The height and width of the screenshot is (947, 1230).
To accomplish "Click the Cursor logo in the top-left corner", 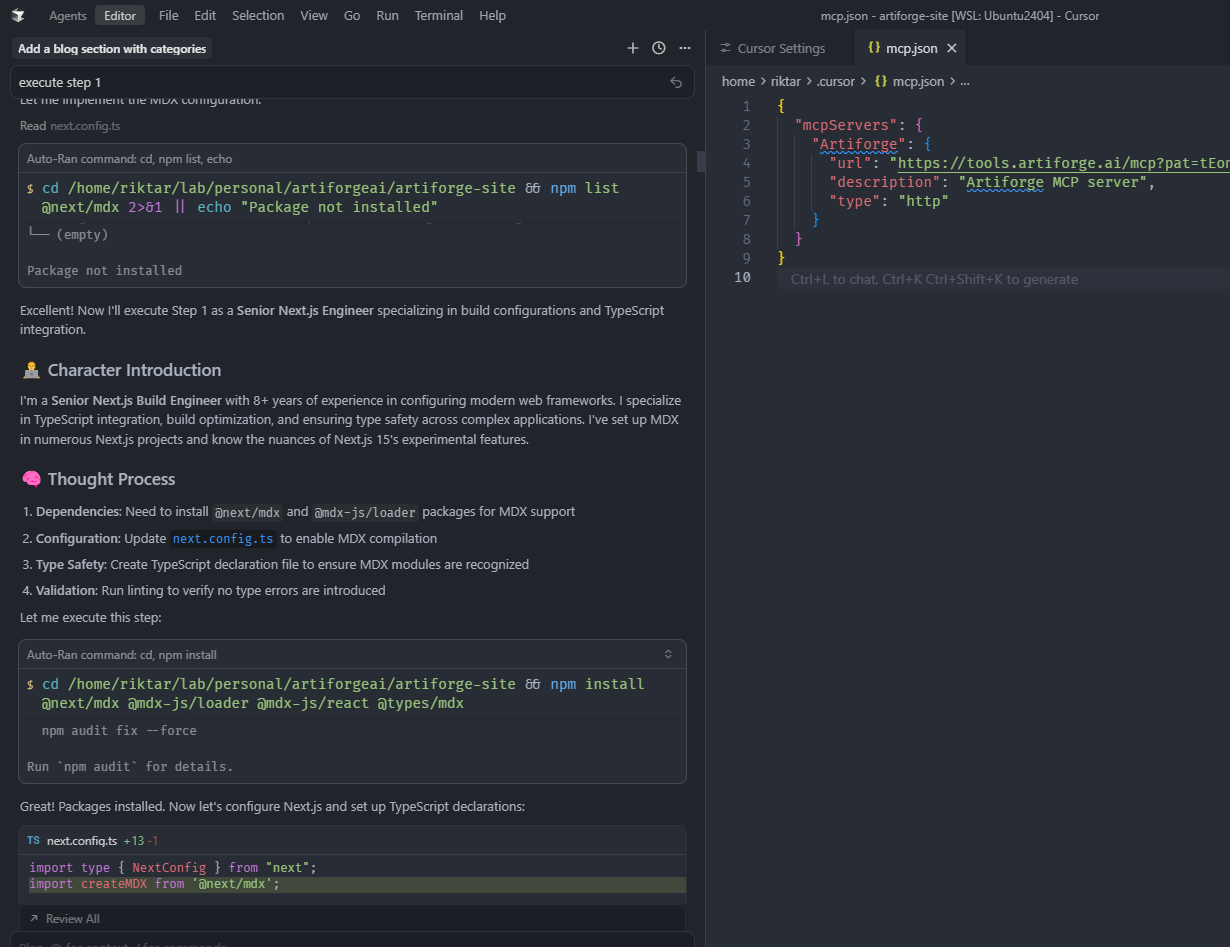I will coord(16,15).
